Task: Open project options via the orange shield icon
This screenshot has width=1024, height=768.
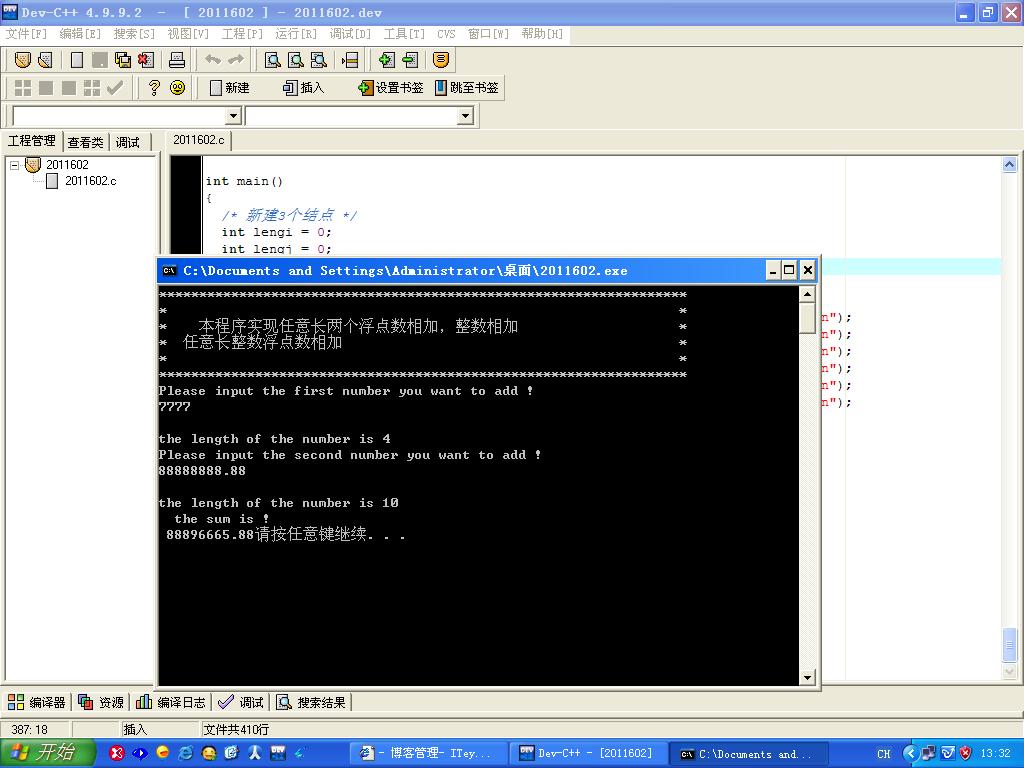Action: (x=441, y=60)
